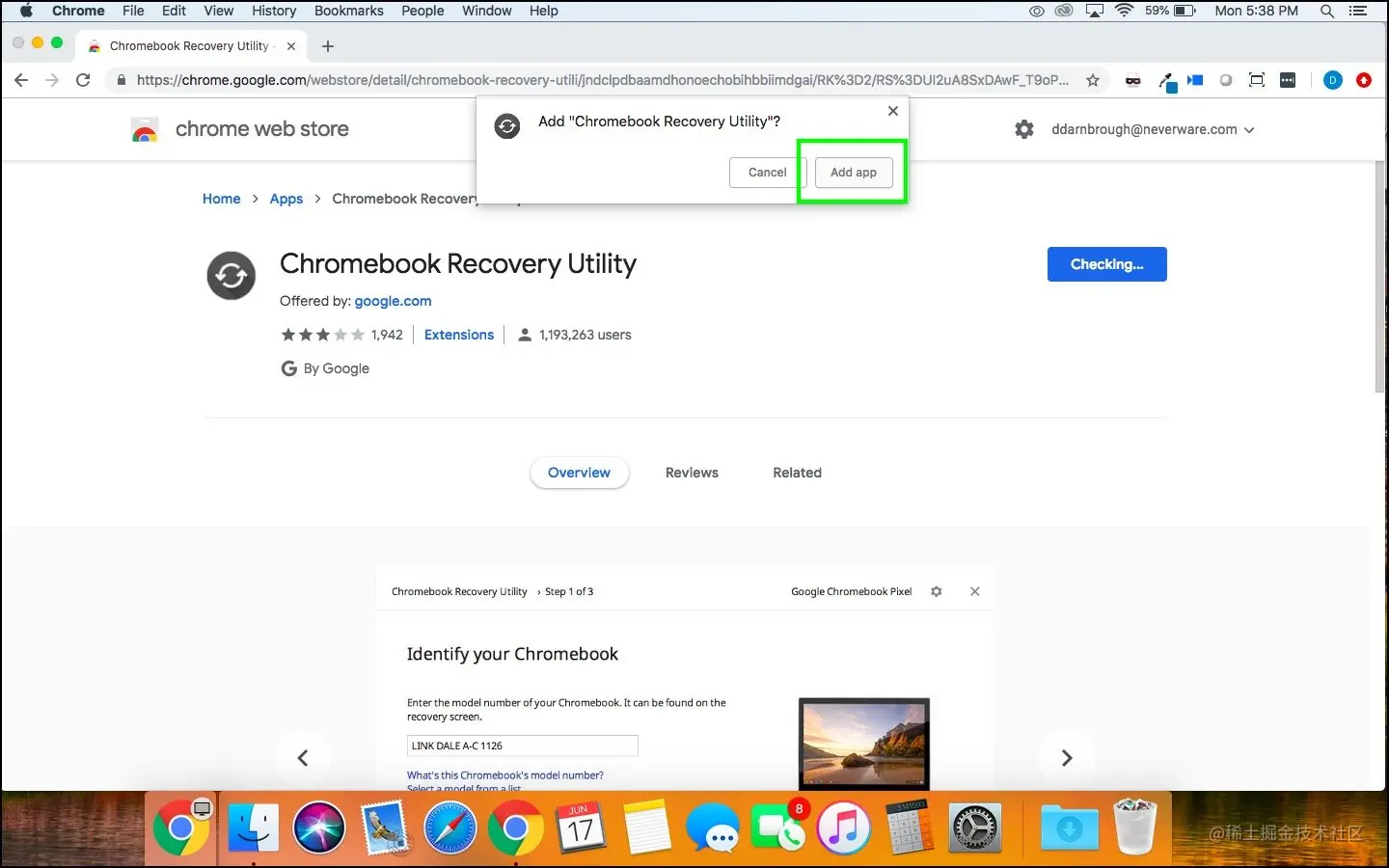The width and height of the screenshot is (1389, 868).
Task: Click the Wi-Fi status icon
Action: 1125,11
